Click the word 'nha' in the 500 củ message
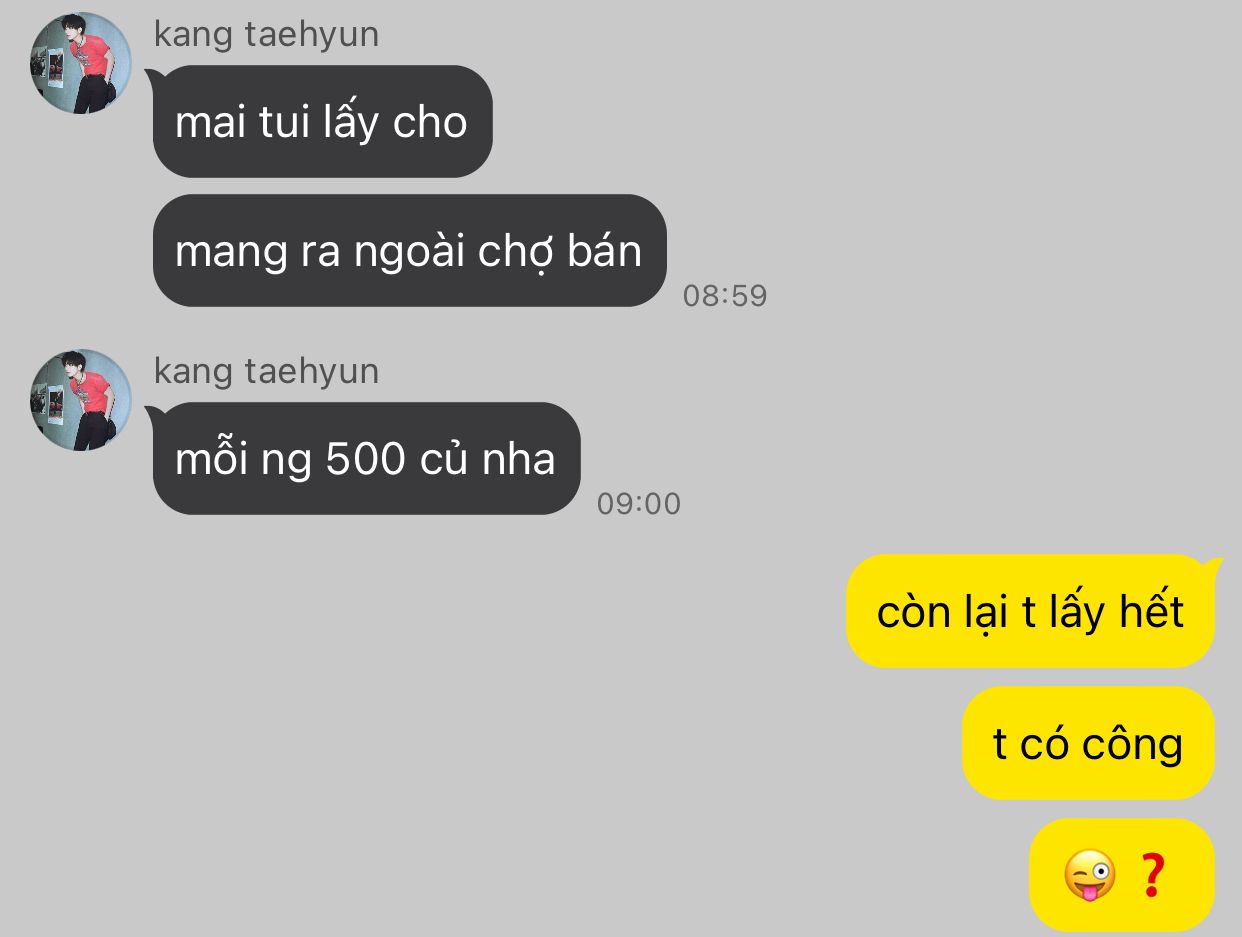Screen dimensions: 1242x937 click(x=518, y=460)
